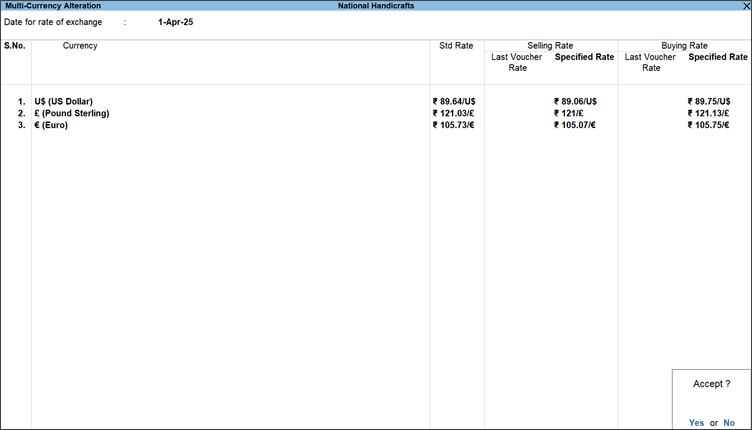Edit Pound Sterling buying rate 121.13
752x430 pixels.
pyautogui.click(x=717, y=113)
